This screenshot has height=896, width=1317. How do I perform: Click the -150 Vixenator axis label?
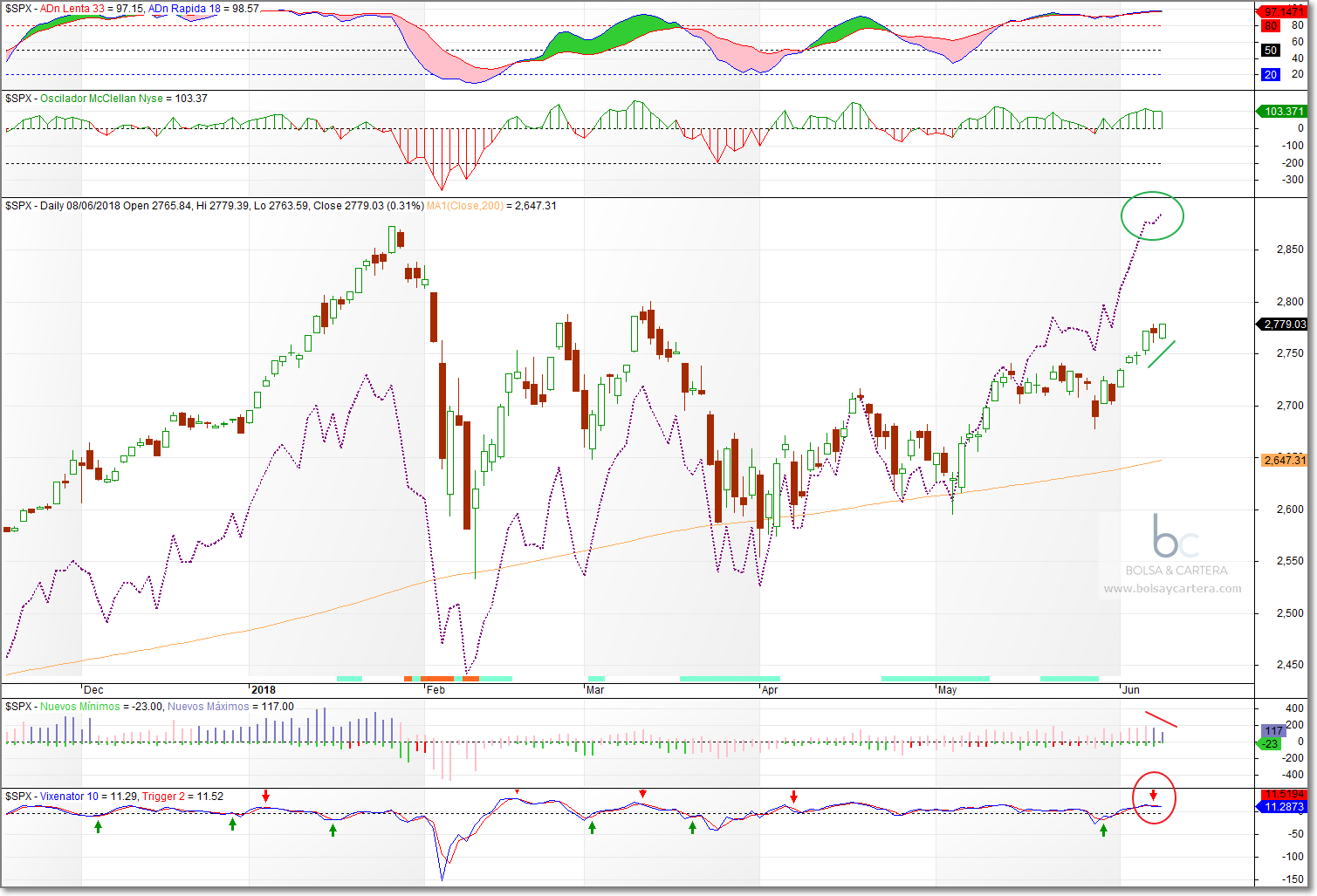(1293, 879)
